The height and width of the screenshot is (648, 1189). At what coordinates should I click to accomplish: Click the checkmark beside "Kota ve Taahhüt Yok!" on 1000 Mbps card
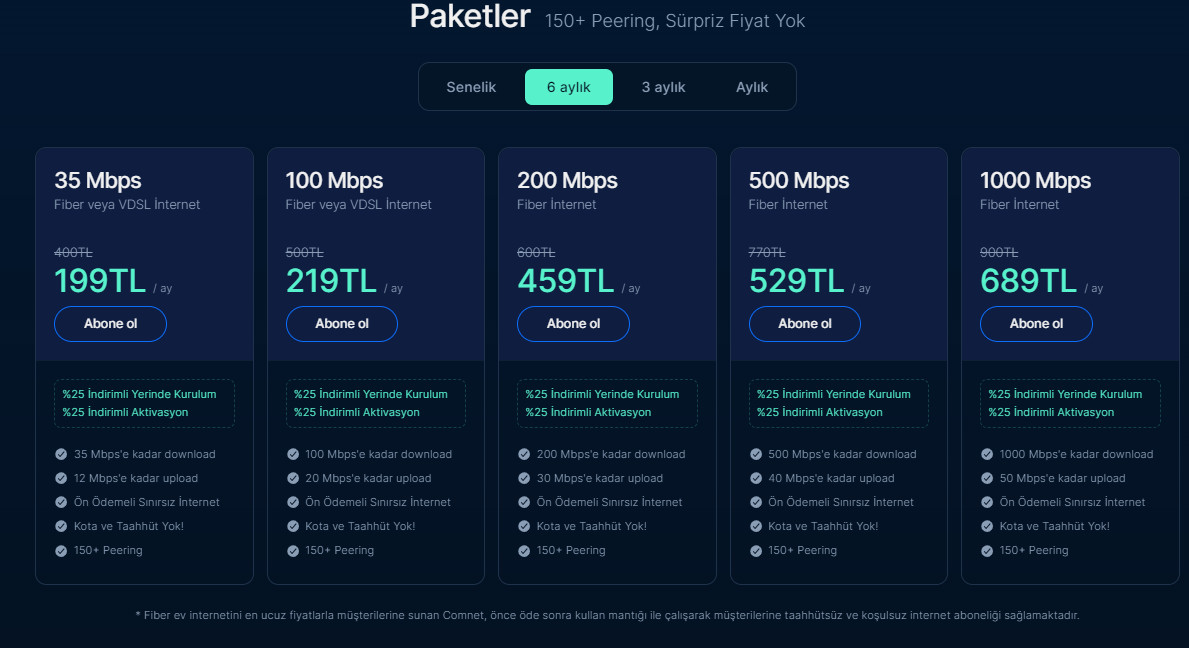[x=985, y=526]
